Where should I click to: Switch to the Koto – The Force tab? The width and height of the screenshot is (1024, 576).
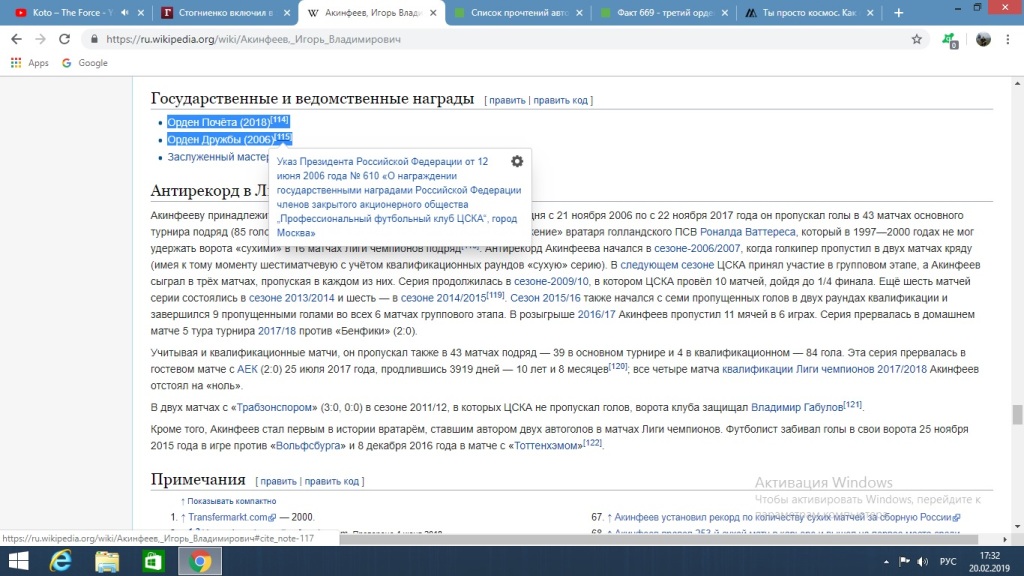[x=72, y=12]
